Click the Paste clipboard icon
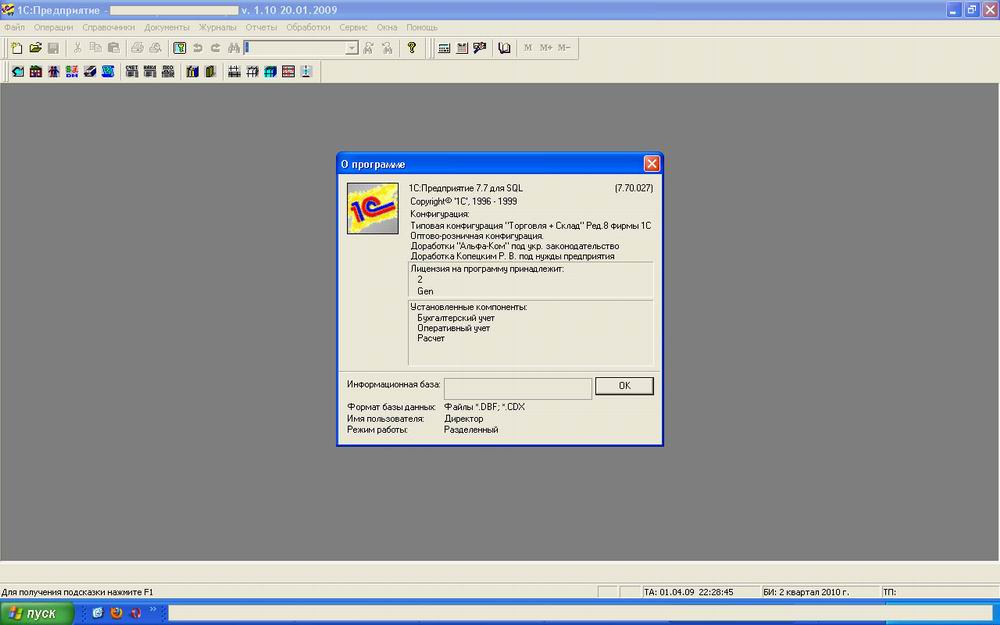The width and height of the screenshot is (1000, 625). click(x=114, y=48)
